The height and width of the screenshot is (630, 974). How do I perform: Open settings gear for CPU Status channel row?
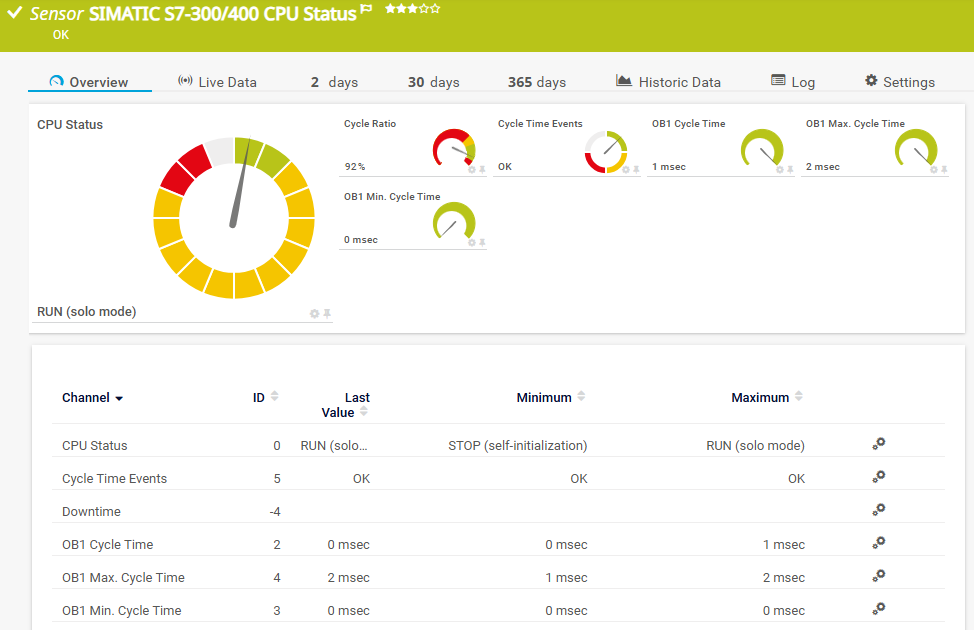point(878,445)
